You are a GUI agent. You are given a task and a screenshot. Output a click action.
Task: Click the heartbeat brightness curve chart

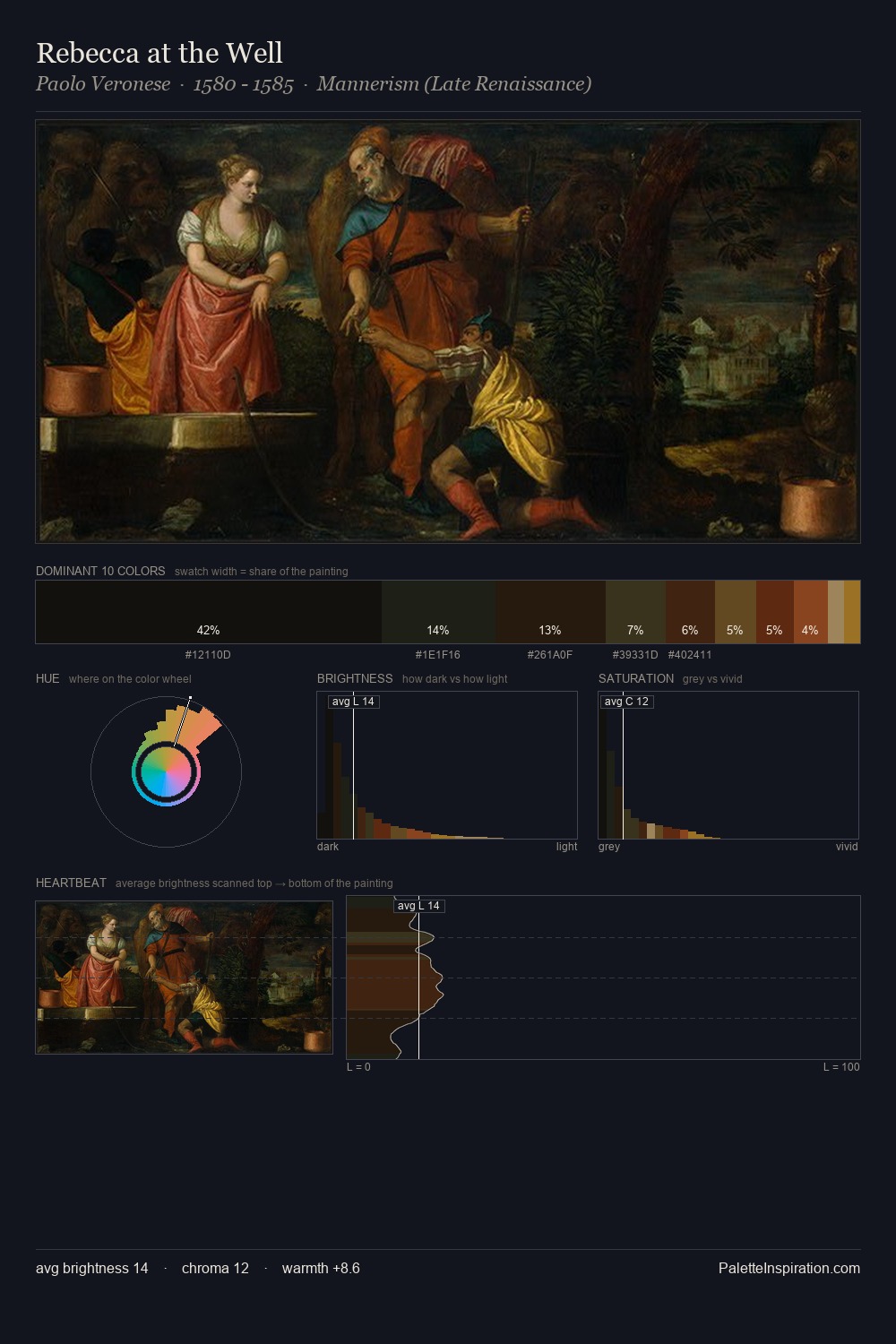(603, 978)
